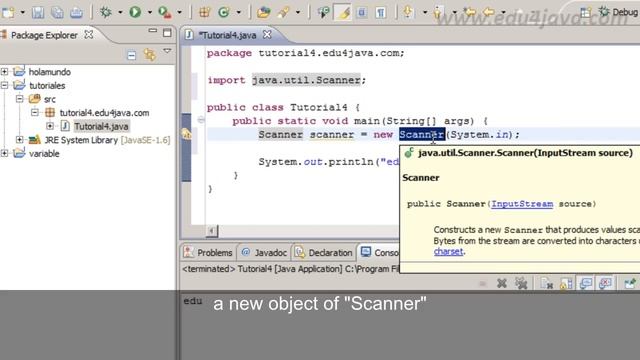This screenshot has width=640, height=360.
Task: Click Remove Launch in console toolbar
Action: [502, 283]
